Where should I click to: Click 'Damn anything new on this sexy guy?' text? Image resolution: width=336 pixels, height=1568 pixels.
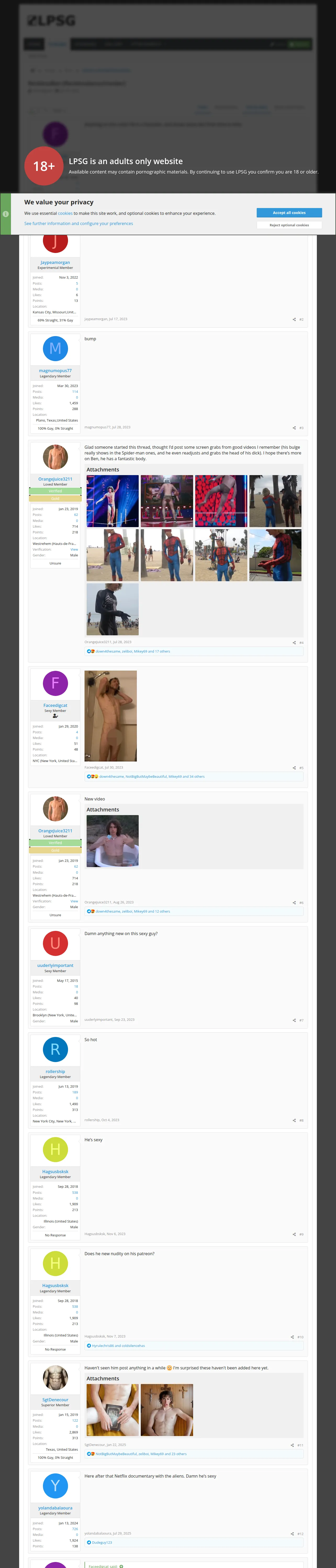[x=121, y=933]
